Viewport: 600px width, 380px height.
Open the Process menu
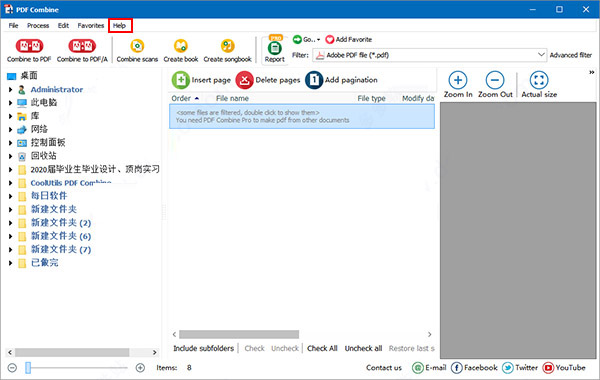pyautogui.click(x=38, y=26)
